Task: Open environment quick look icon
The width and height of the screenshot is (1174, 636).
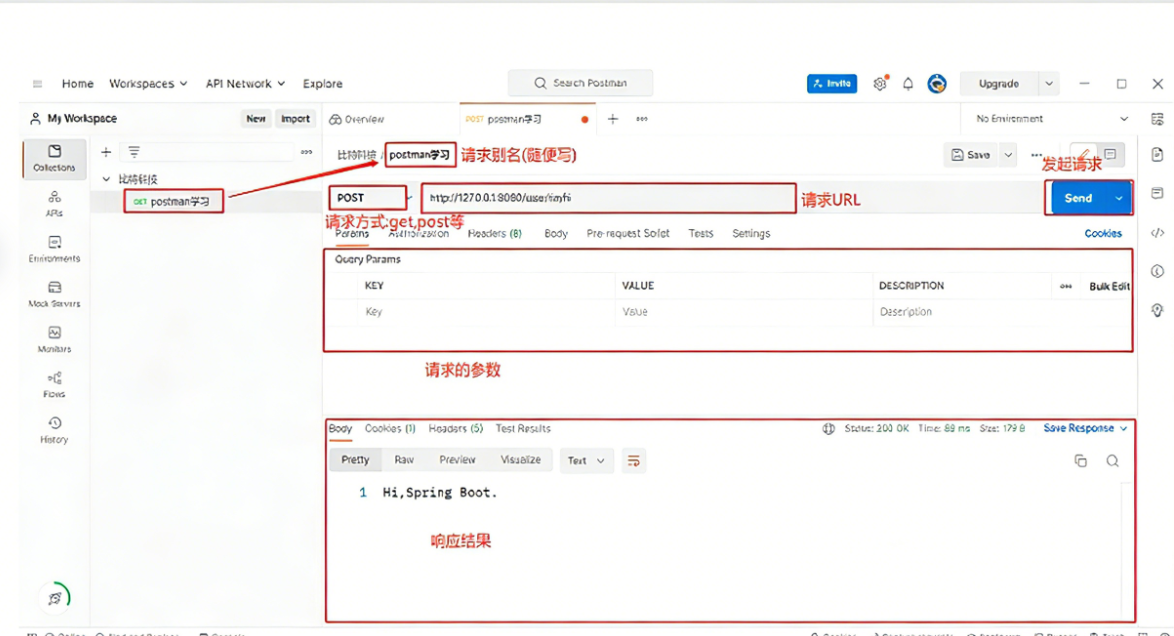Action: (1157, 119)
